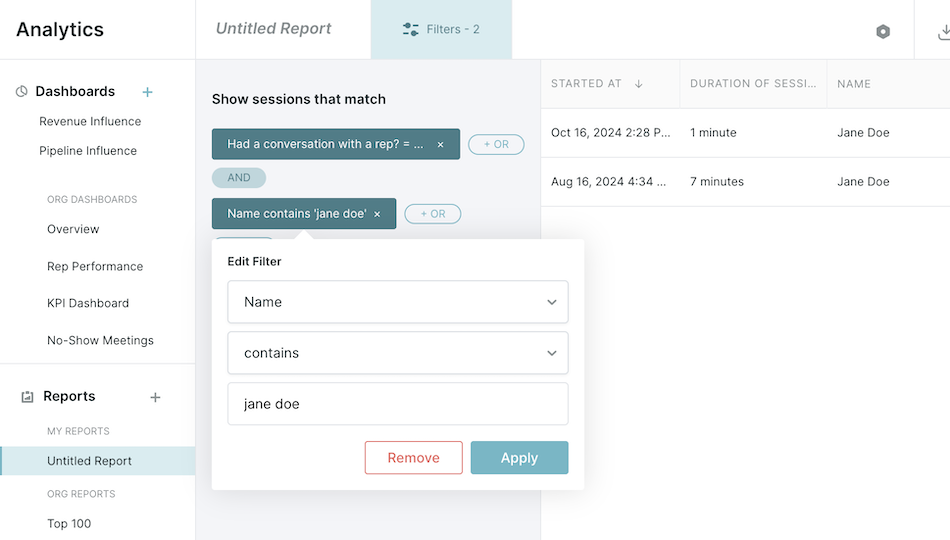Sort by the Started At arrow
950x540 pixels.
point(639,84)
